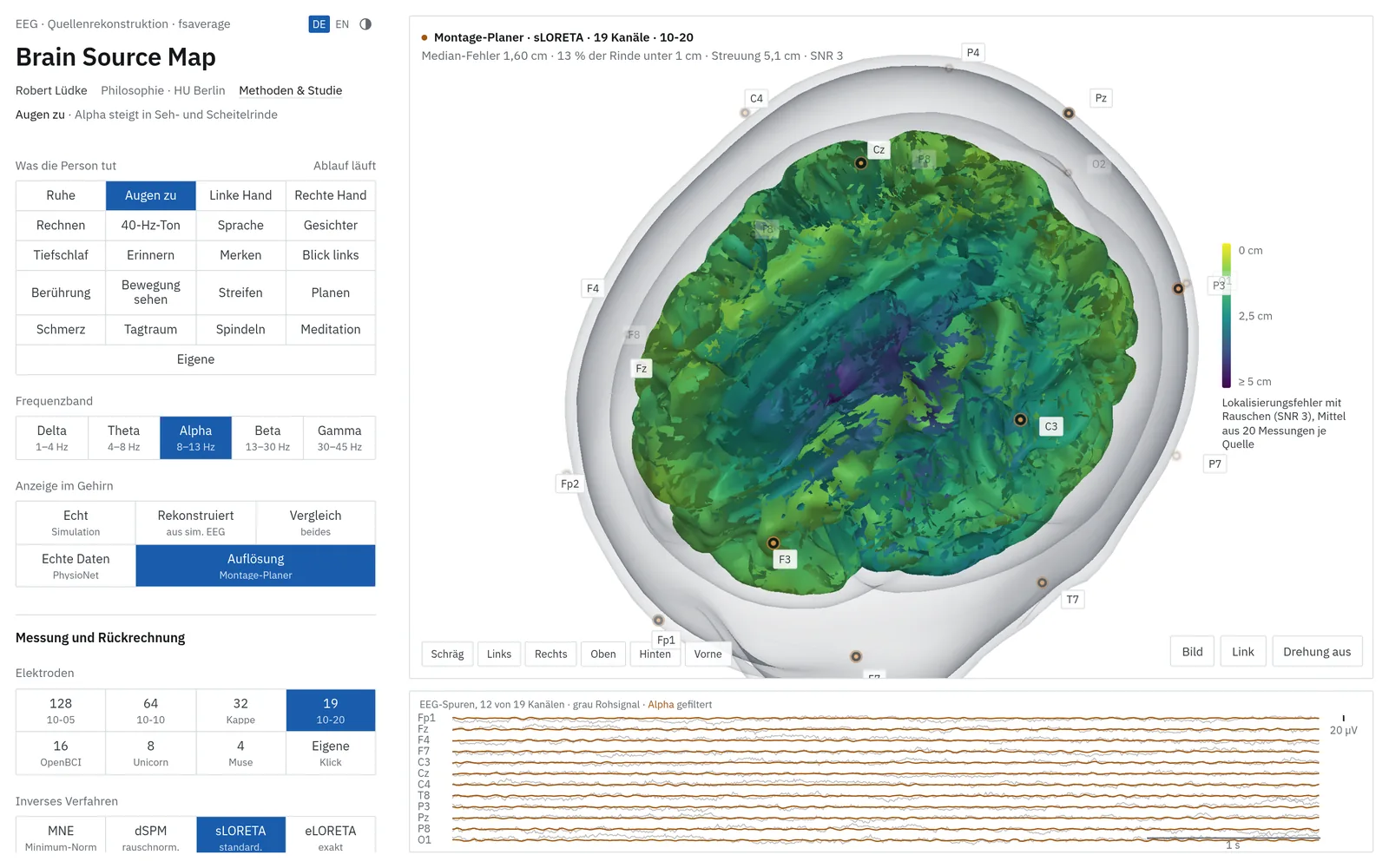Screen dimensions: 1389x868
Task: Switch frequency band to Delta 1–4 Hz
Action: point(52,437)
